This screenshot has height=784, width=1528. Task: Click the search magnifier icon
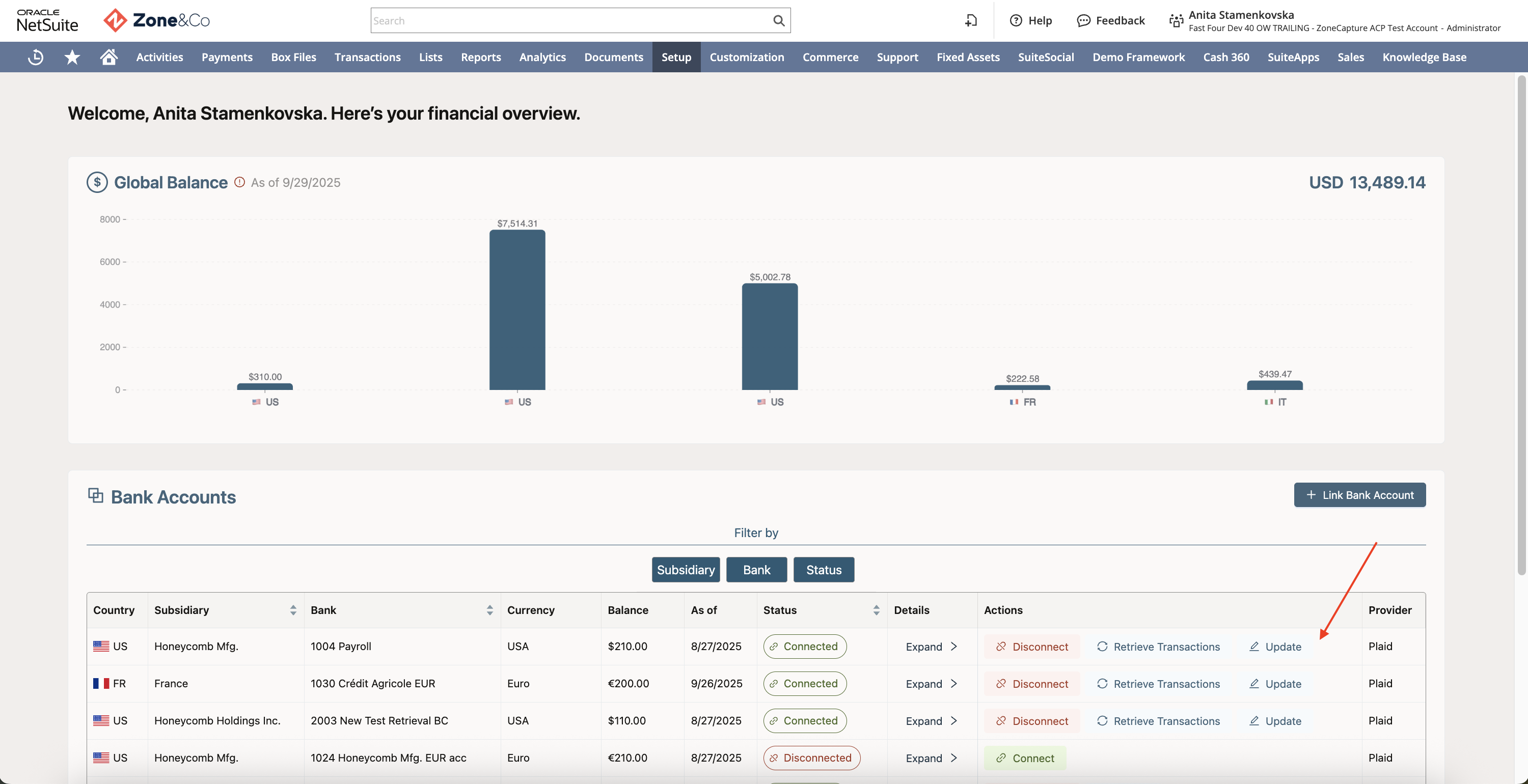point(778,21)
